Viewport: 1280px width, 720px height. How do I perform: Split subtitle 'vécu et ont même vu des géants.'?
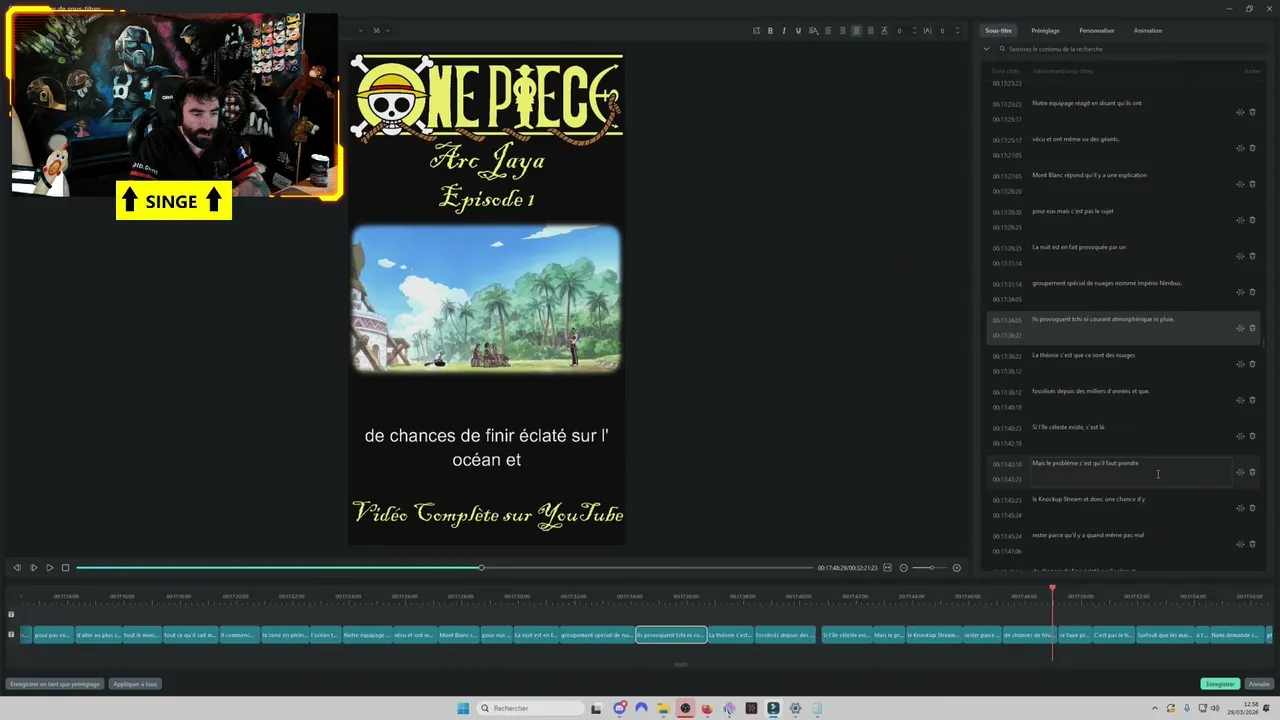tap(1240, 148)
